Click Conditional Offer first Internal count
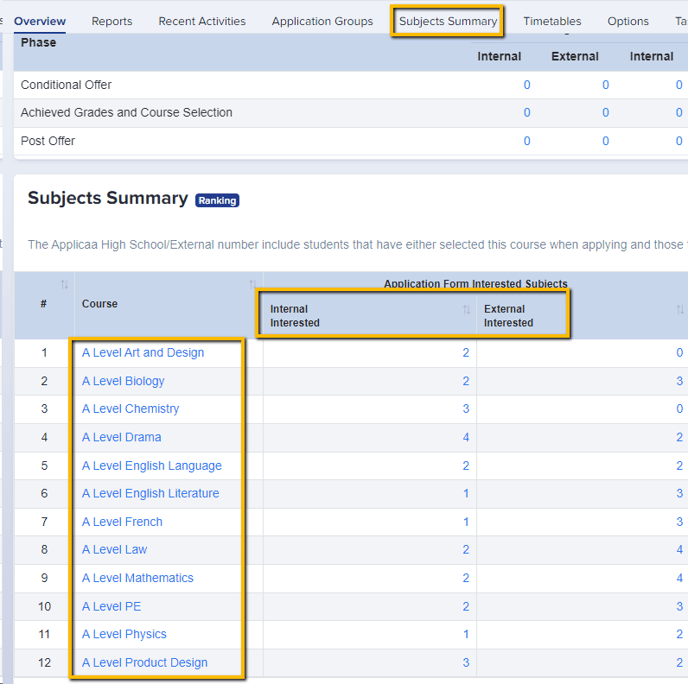The height and width of the screenshot is (684, 688). 527,85
